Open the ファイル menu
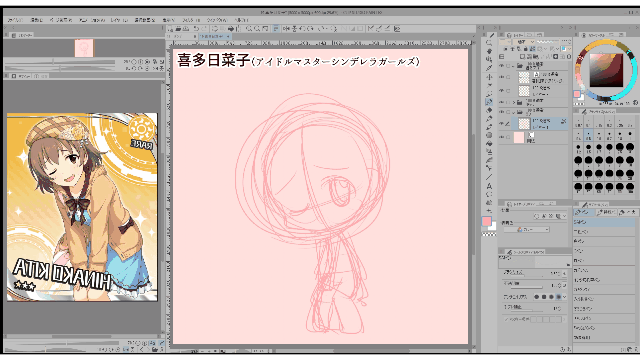The height and width of the screenshot is (360, 640). tap(15, 20)
